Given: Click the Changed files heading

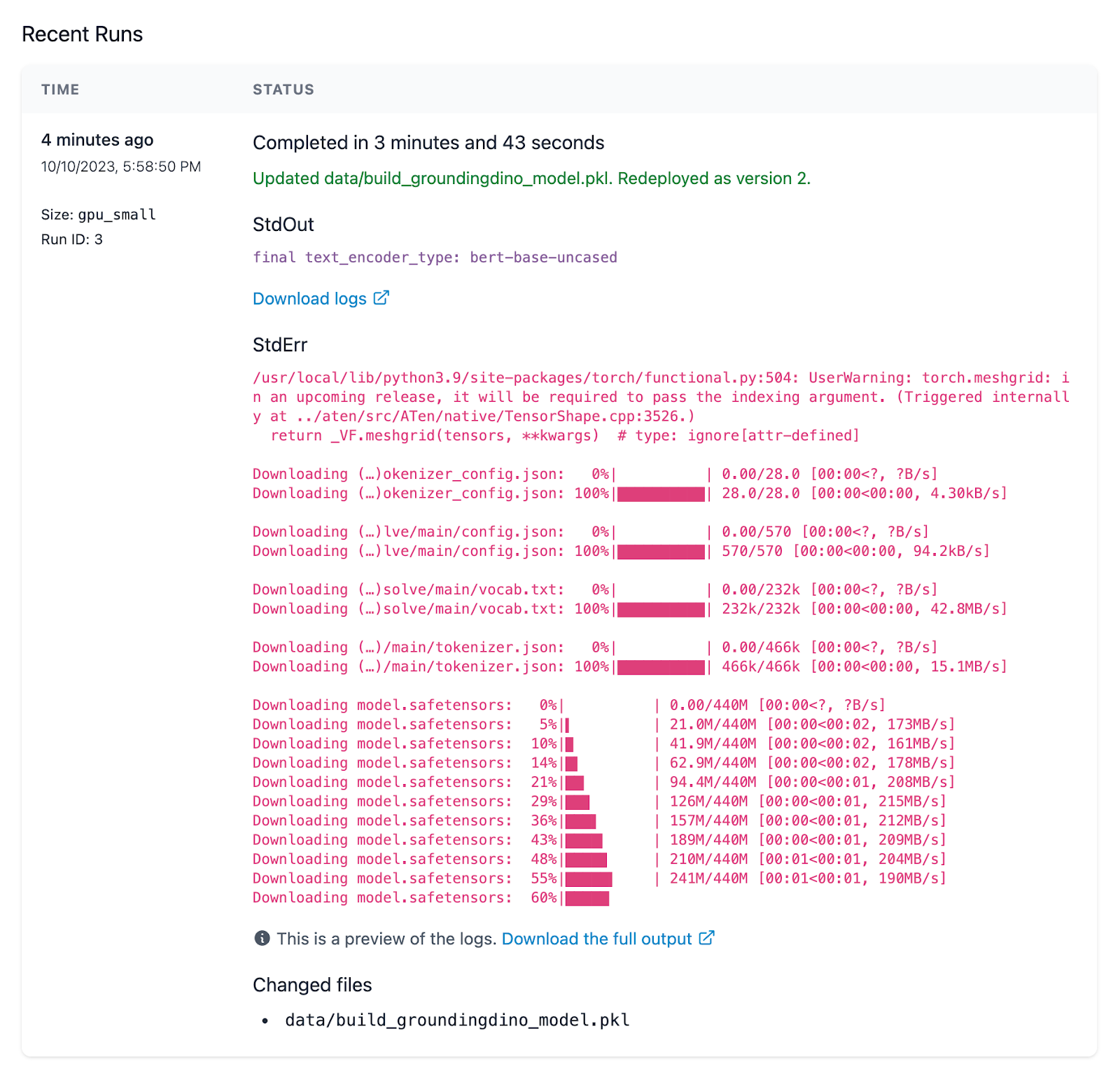Looking at the screenshot, I should [x=312, y=986].
